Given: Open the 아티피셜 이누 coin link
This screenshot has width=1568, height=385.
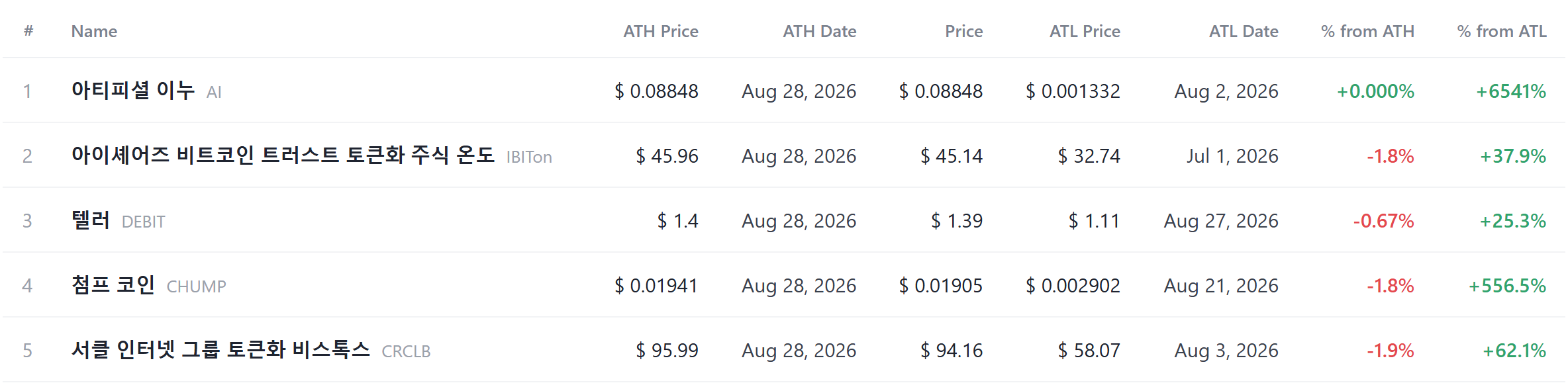Looking at the screenshot, I should (133, 90).
